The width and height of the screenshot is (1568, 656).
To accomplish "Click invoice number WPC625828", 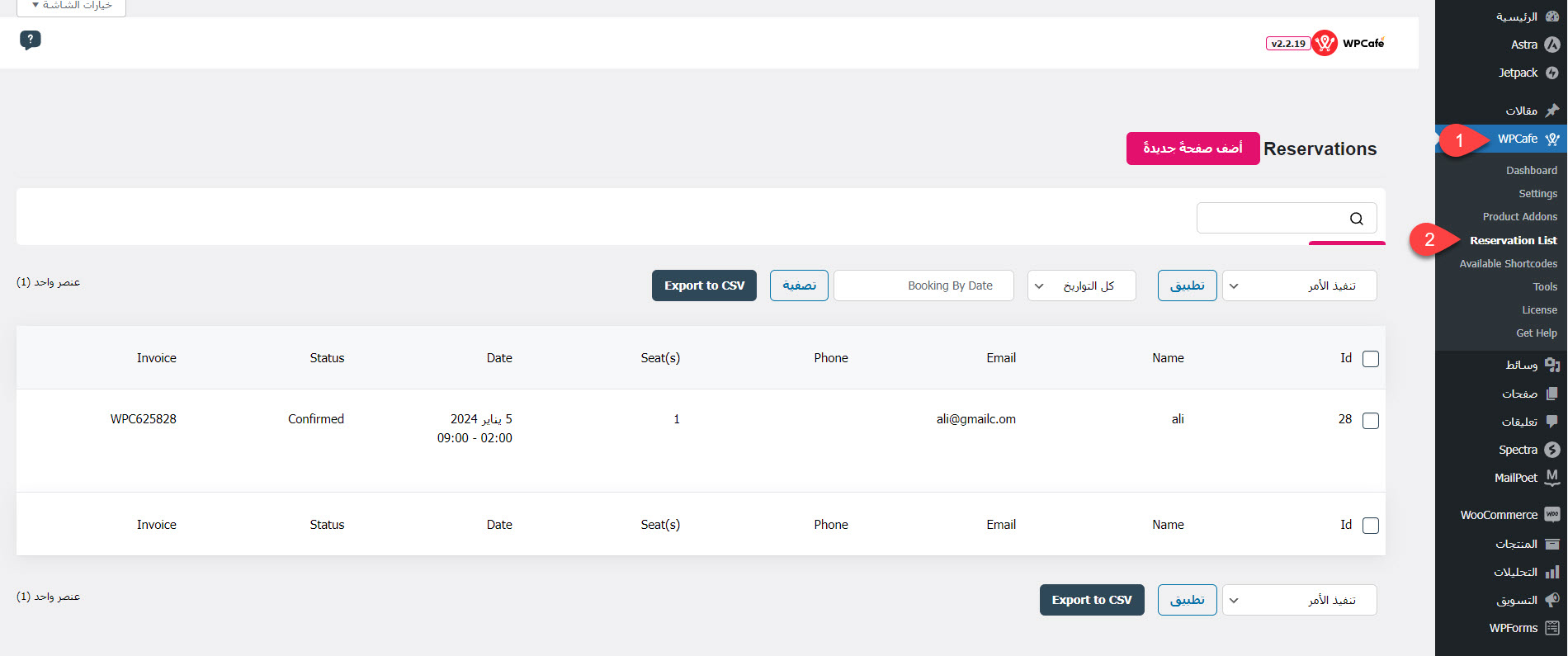I will click(x=144, y=419).
